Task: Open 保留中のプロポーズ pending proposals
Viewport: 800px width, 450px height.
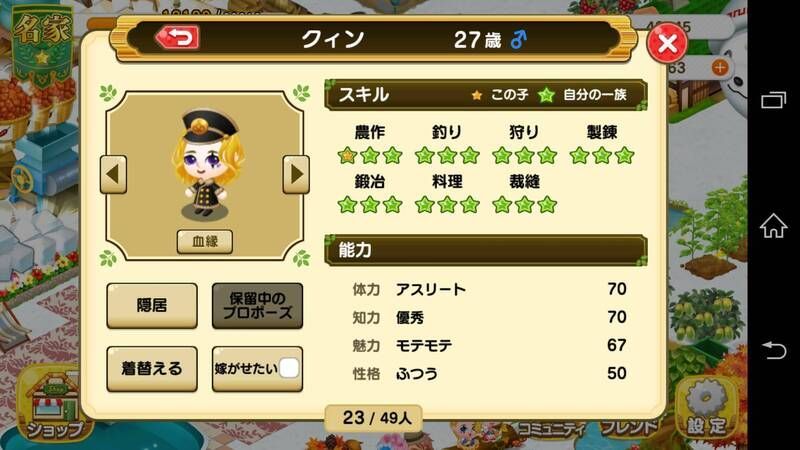Action: [x=257, y=306]
